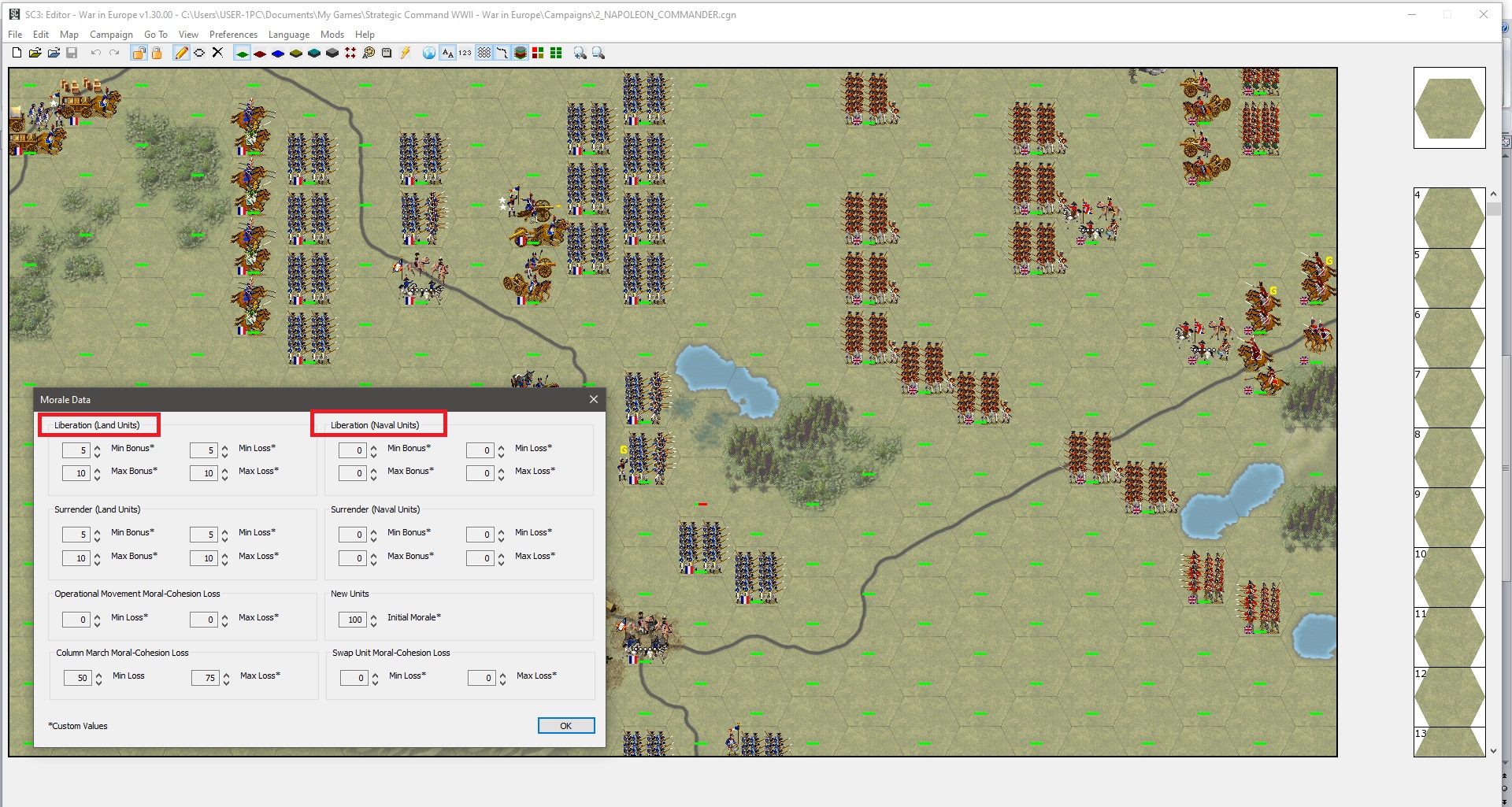Click Operational Movement Min Loss field
This screenshot has width=1512, height=807.
tap(76, 620)
